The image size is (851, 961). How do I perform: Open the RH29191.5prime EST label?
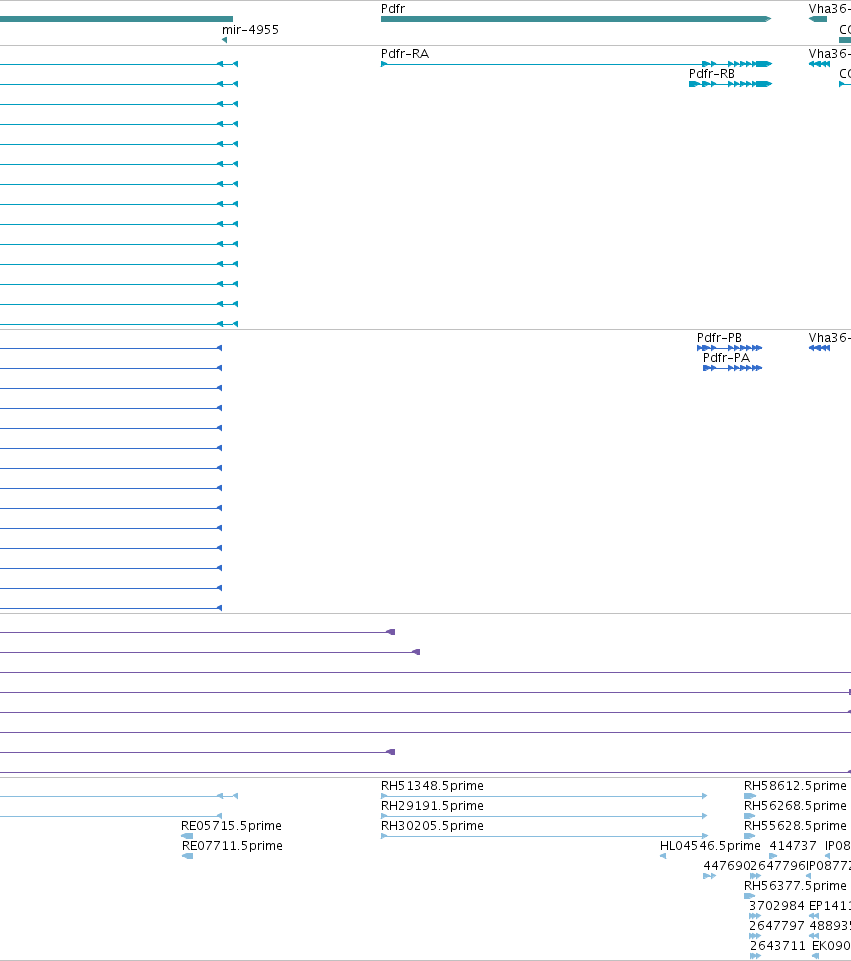coord(432,805)
